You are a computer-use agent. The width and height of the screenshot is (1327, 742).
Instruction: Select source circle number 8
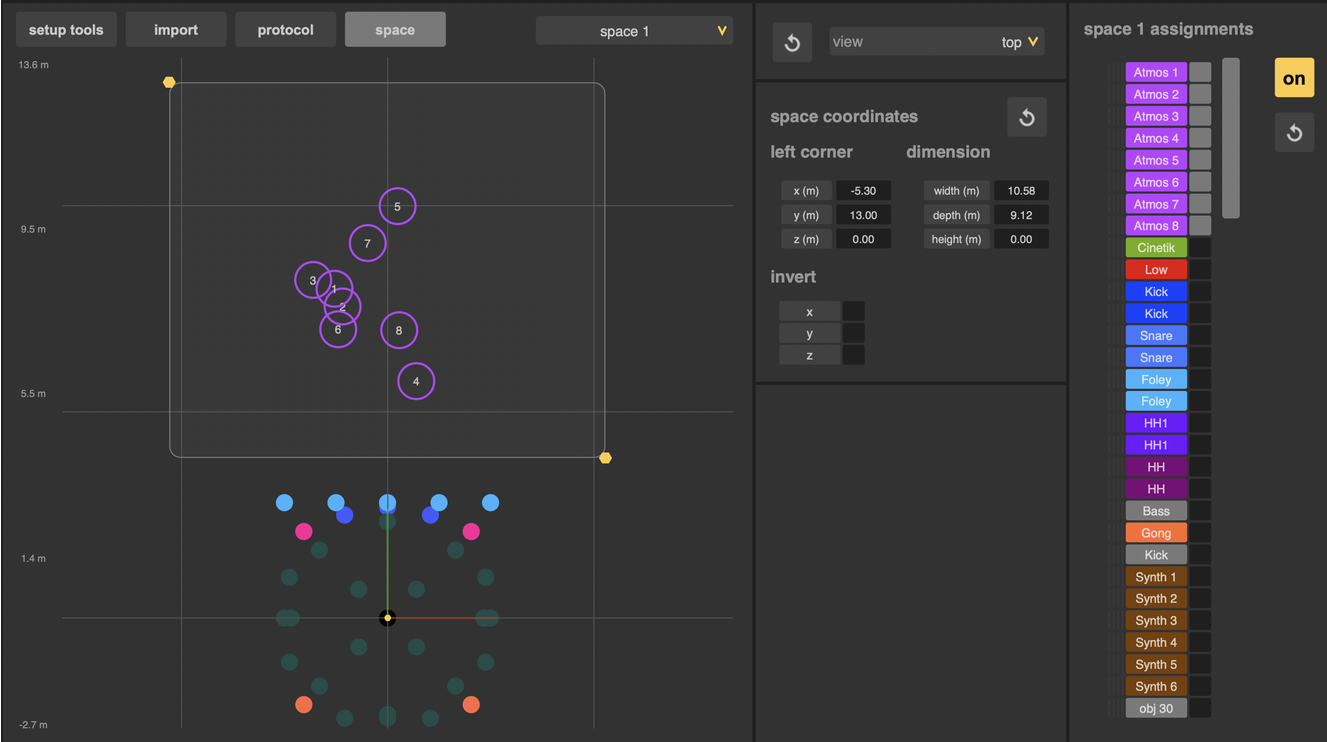point(399,330)
